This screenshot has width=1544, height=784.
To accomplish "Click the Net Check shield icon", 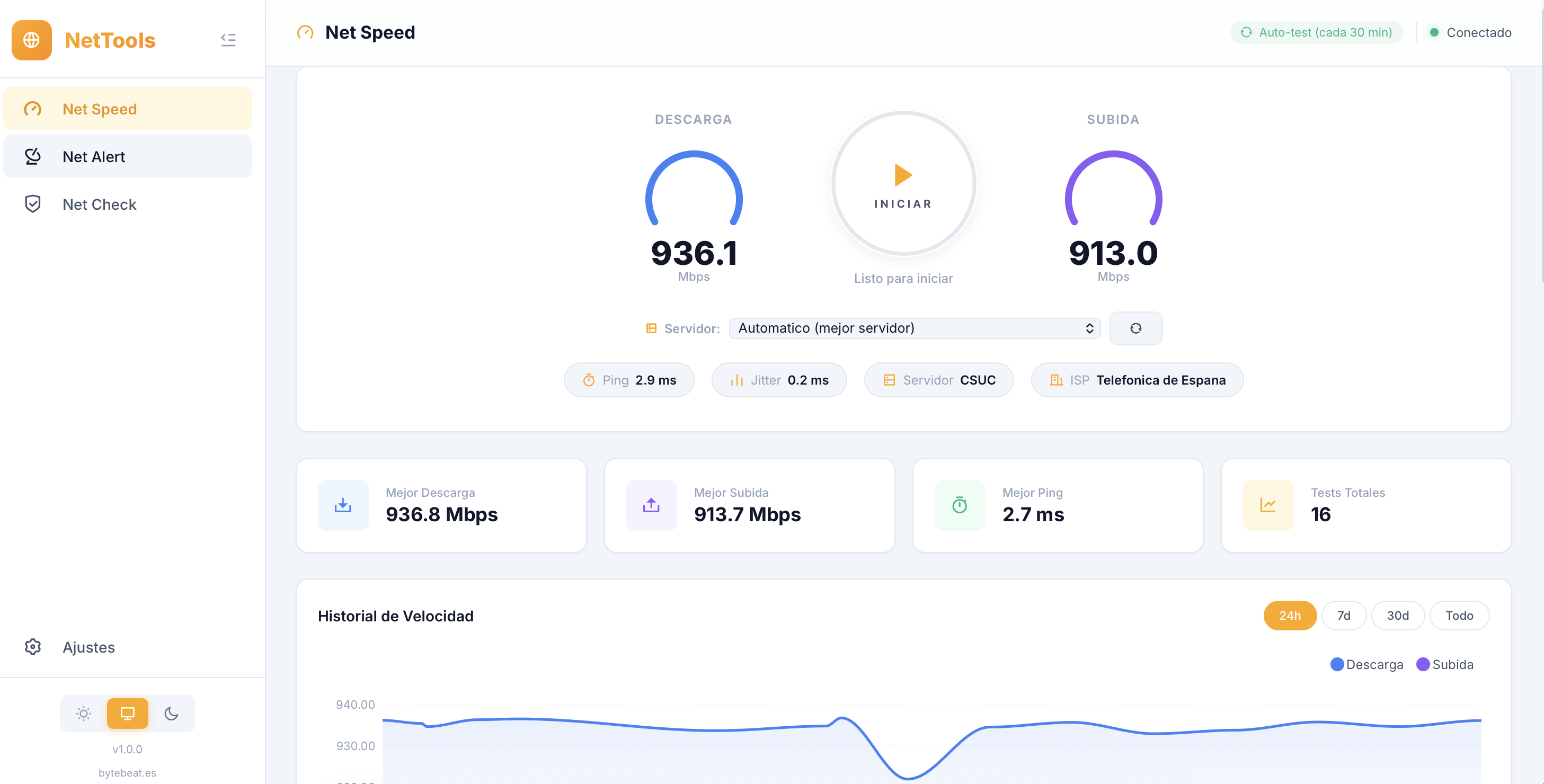I will click(x=33, y=204).
